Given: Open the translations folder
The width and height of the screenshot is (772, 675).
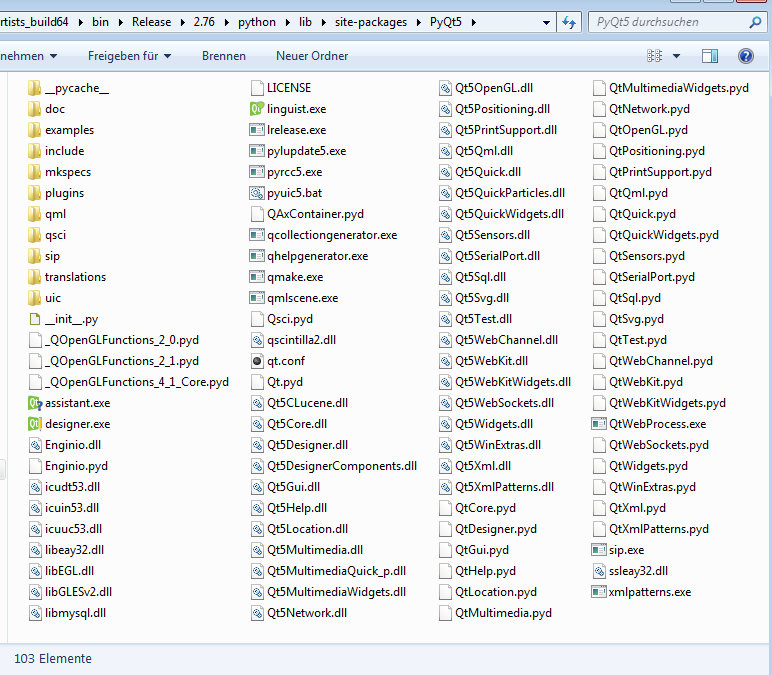Looking at the screenshot, I should coord(74,277).
